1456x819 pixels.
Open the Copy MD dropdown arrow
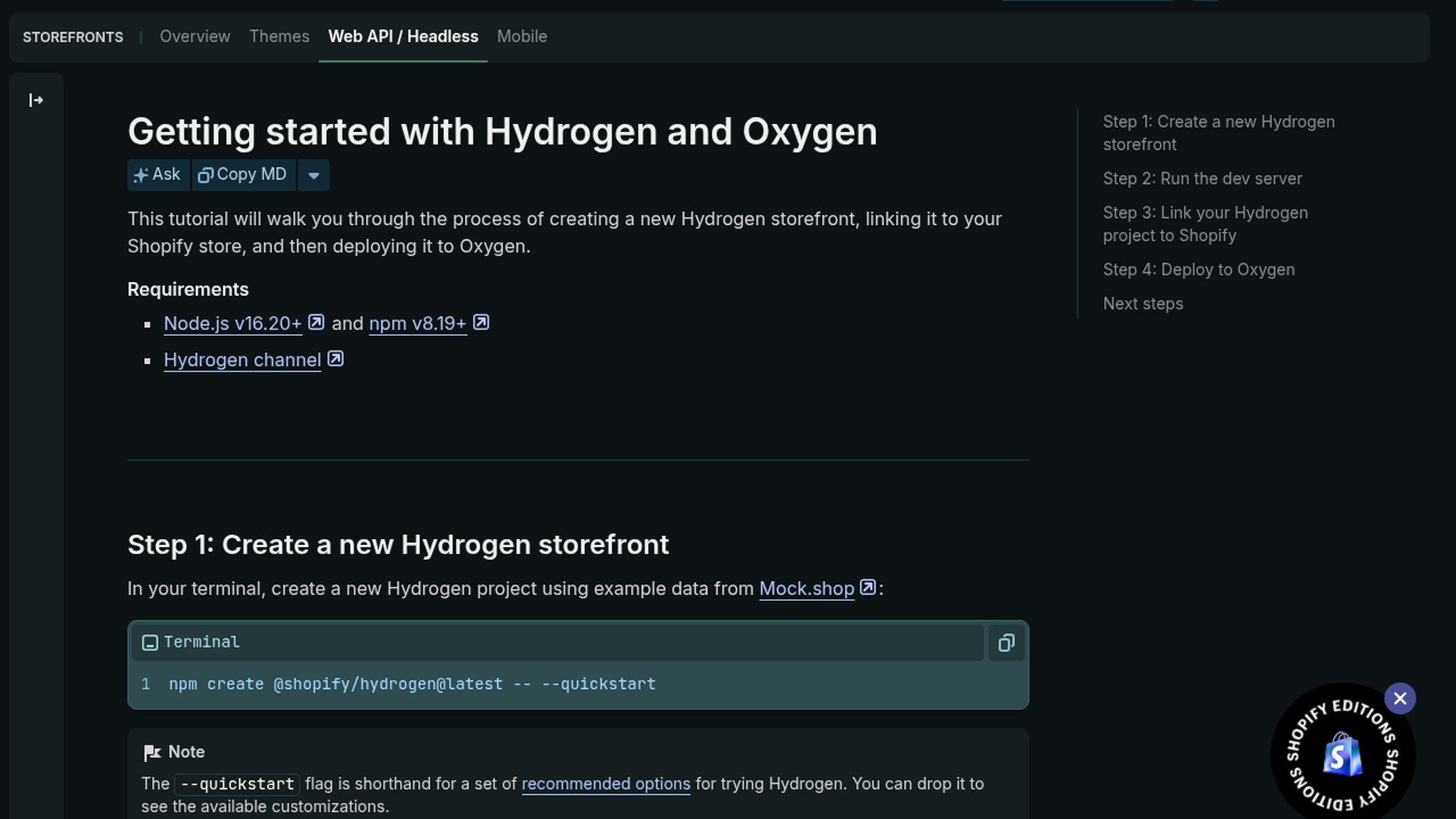click(314, 175)
